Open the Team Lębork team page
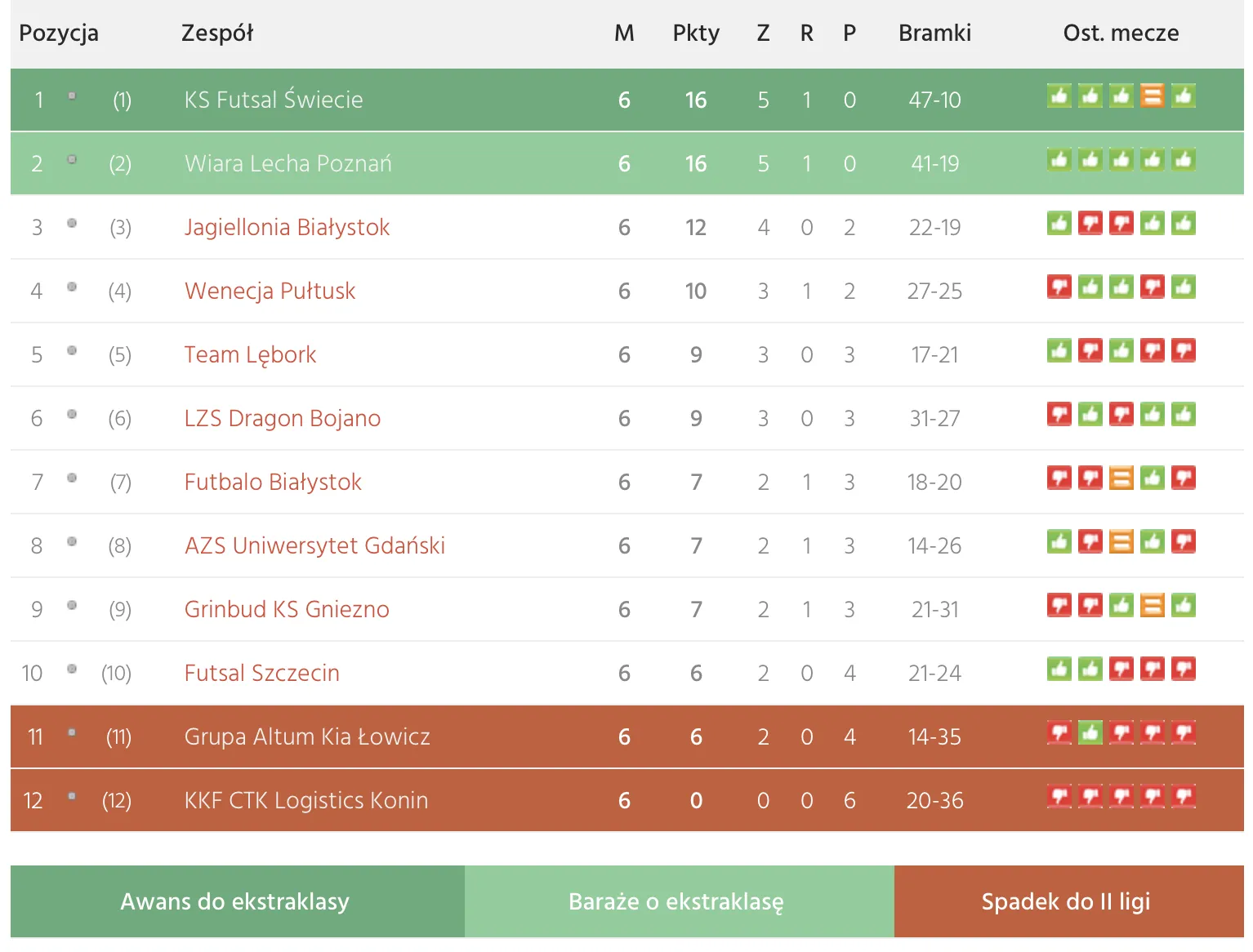The width and height of the screenshot is (1253, 952). 250,354
